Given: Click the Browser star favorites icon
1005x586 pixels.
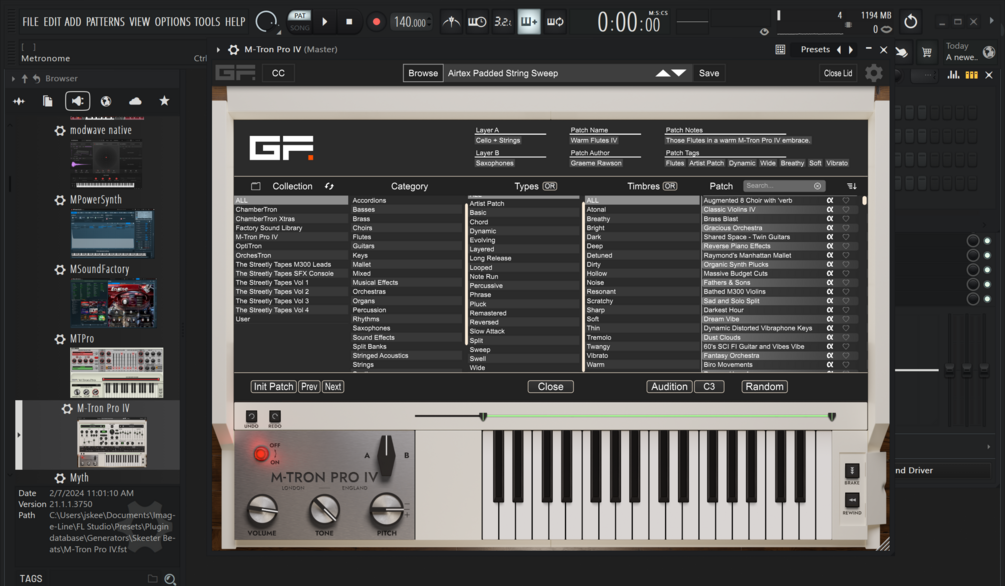Looking at the screenshot, I should [x=165, y=101].
